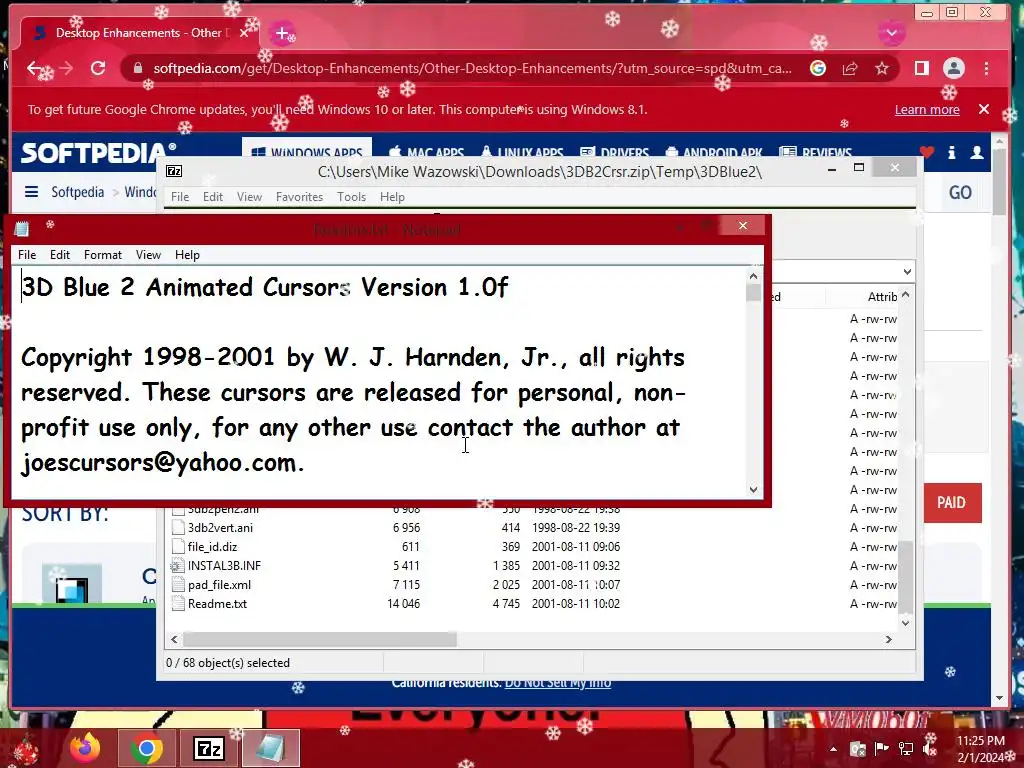Click 7-Zip horizontal scrollbar thumb
This screenshot has height=768, width=1024.
[x=319, y=639]
